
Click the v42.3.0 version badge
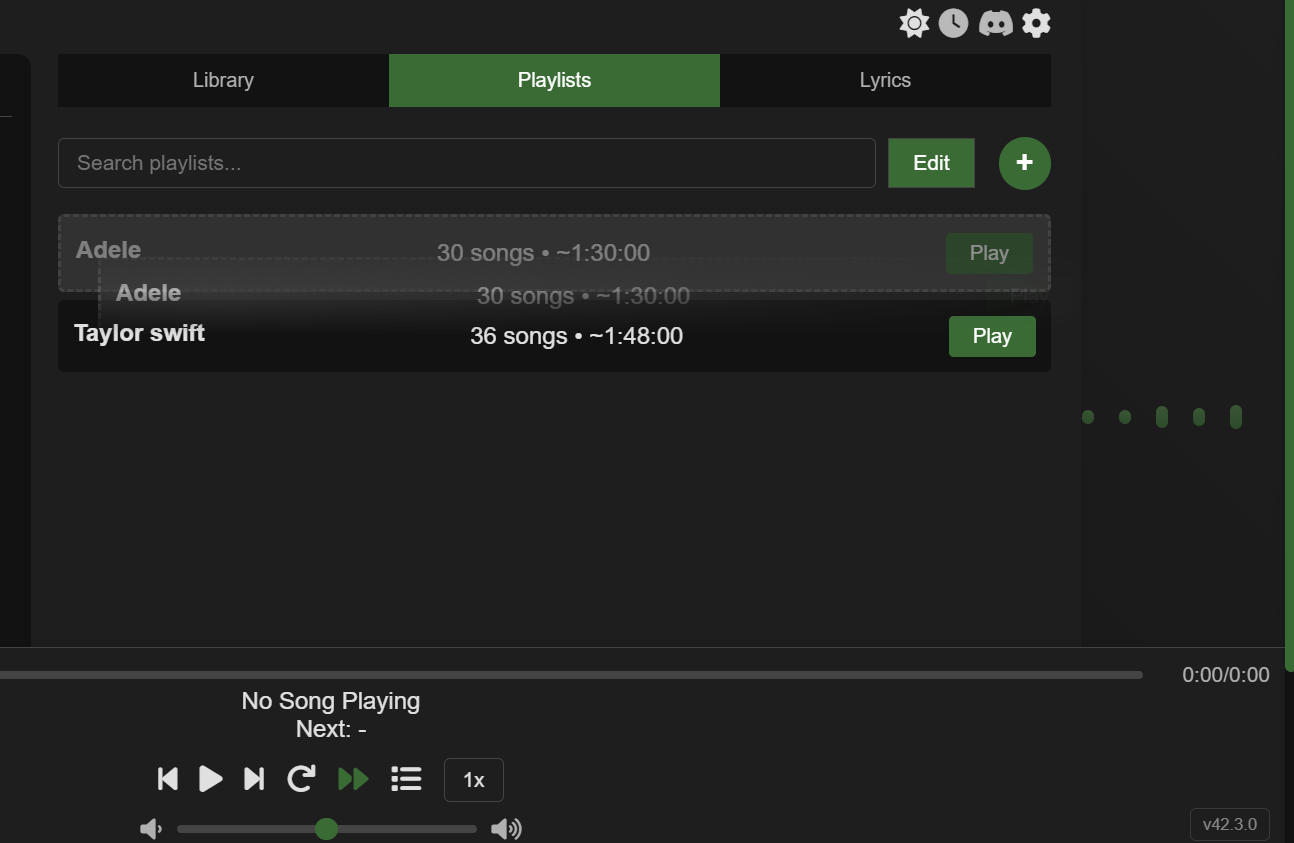1230,825
